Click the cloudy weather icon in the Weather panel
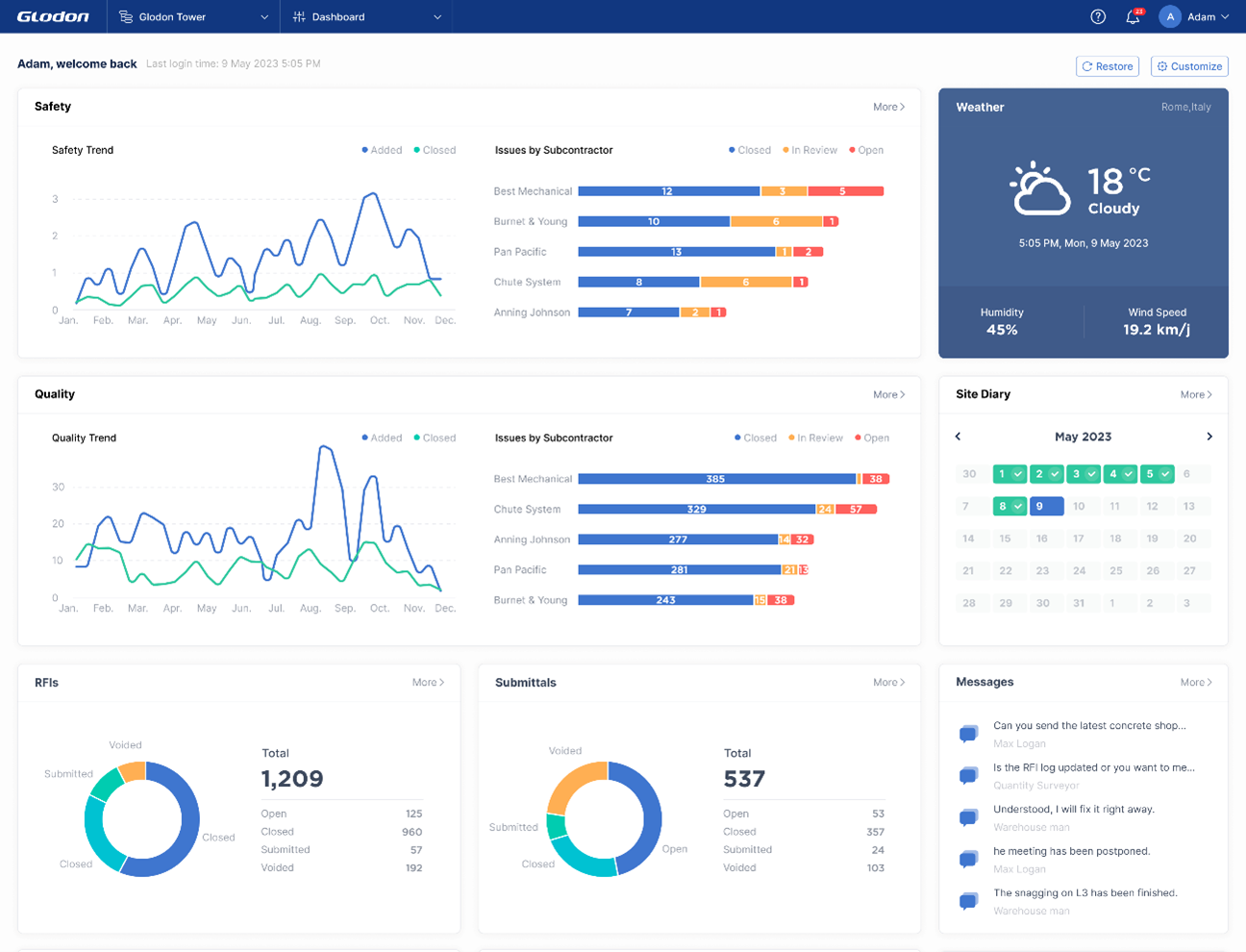This screenshot has height=952, width=1246. click(1039, 188)
